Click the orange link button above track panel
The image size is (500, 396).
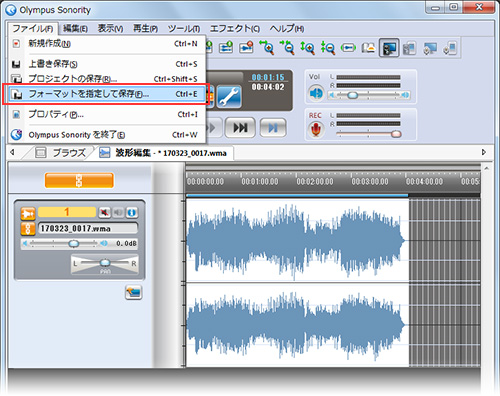coord(79,180)
